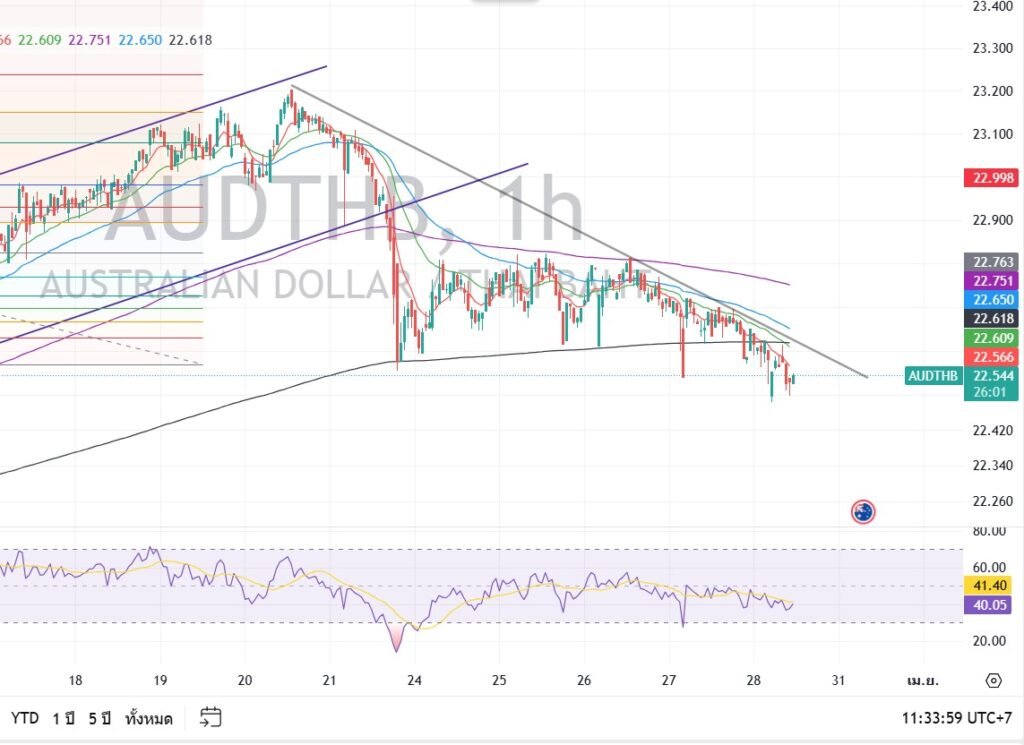The image size is (1024, 745).
Task: Click the chart settings gear icon
Action: pos(993,680)
